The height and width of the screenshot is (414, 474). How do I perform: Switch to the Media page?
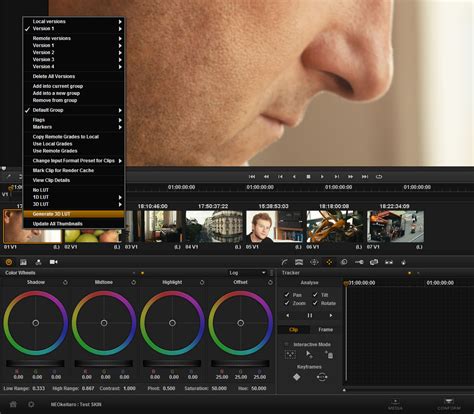tap(395, 404)
